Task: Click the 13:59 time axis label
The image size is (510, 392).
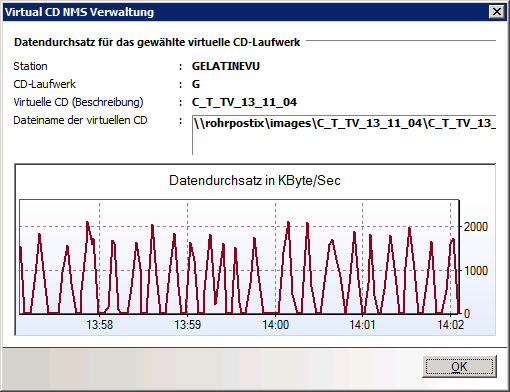Action: pyautogui.click(x=188, y=324)
